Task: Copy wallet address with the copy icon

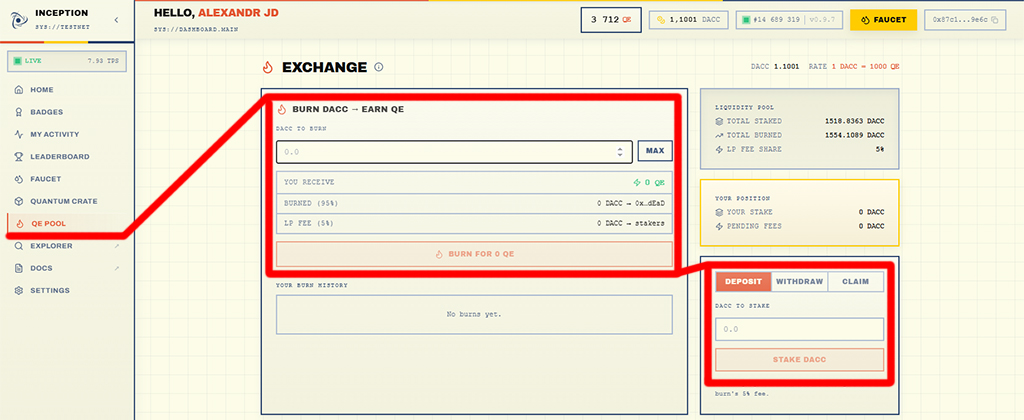Action: [x=994, y=20]
